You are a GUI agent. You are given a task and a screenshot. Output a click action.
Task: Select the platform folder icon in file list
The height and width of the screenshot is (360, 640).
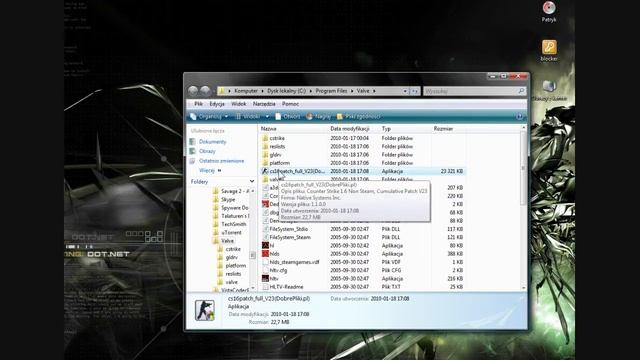point(265,163)
